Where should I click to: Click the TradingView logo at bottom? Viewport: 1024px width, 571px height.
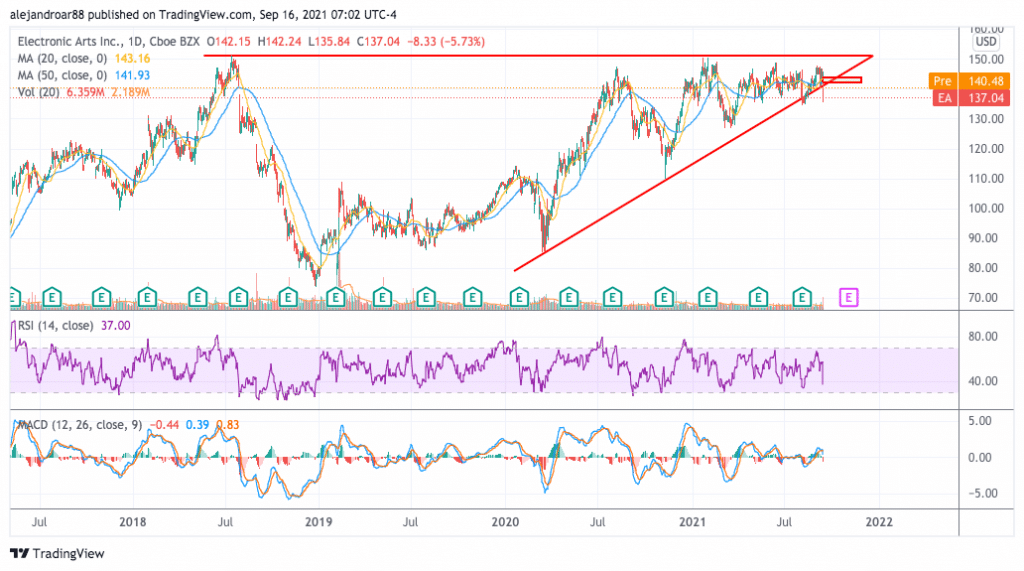click(57, 553)
